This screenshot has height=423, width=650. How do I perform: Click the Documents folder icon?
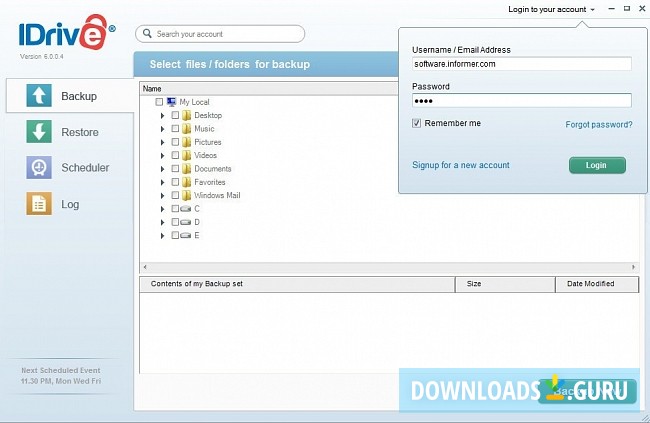(x=187, y=169)
